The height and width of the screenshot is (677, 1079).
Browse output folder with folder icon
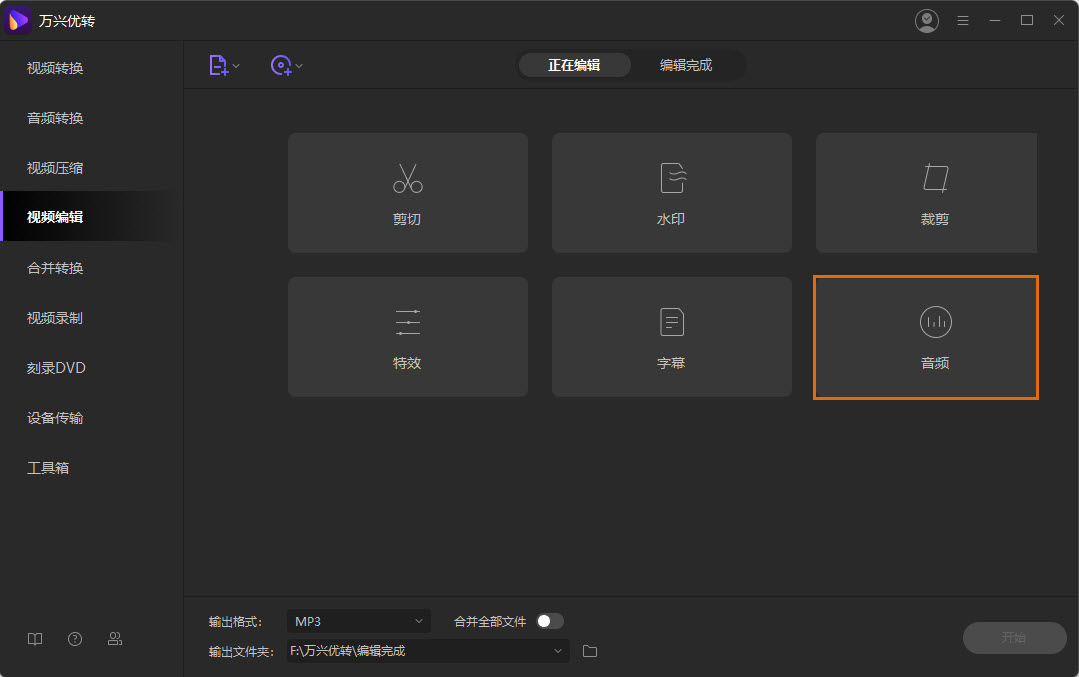(590, 651)
